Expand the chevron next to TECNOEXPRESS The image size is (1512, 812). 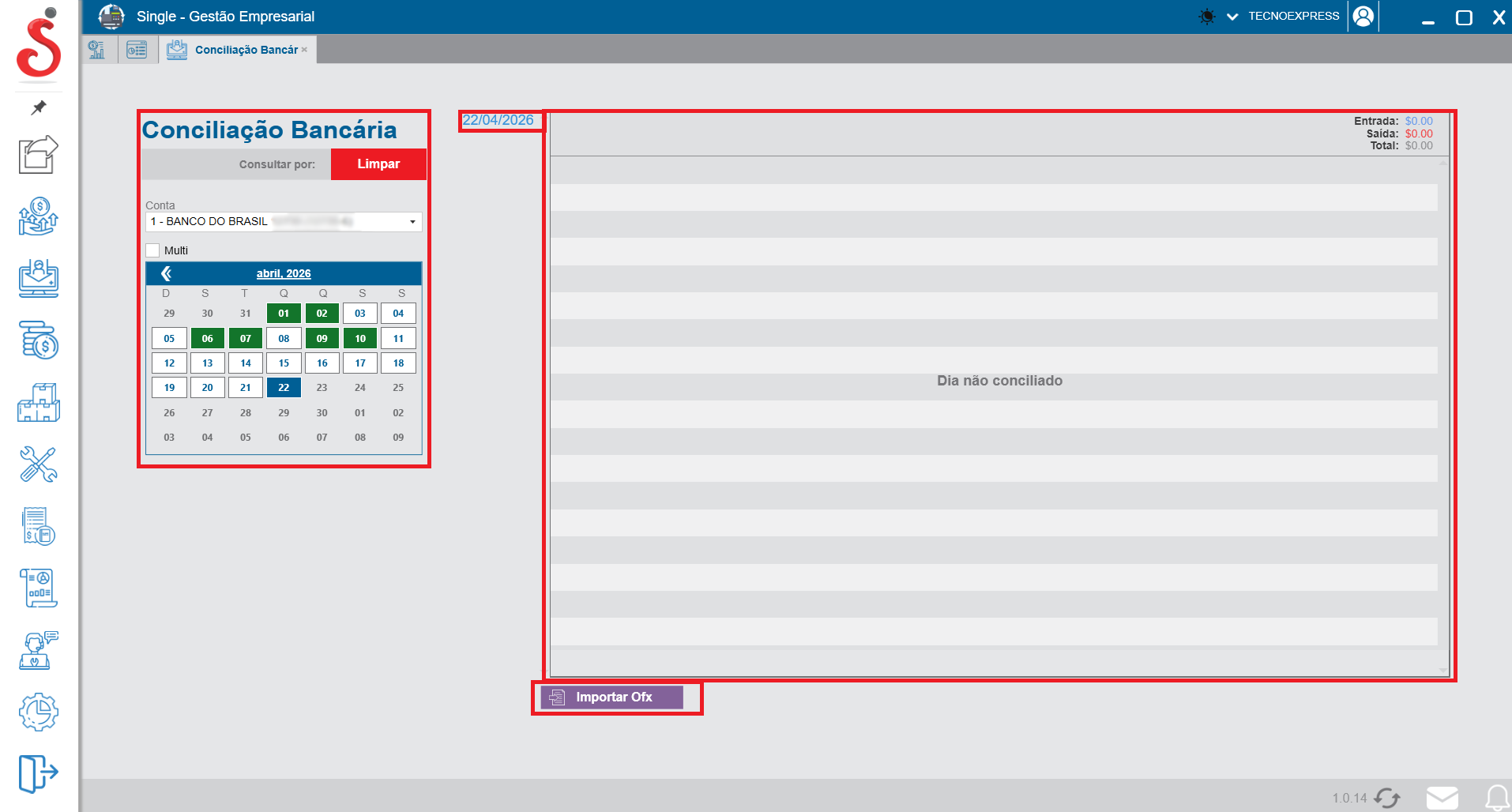1232,17
